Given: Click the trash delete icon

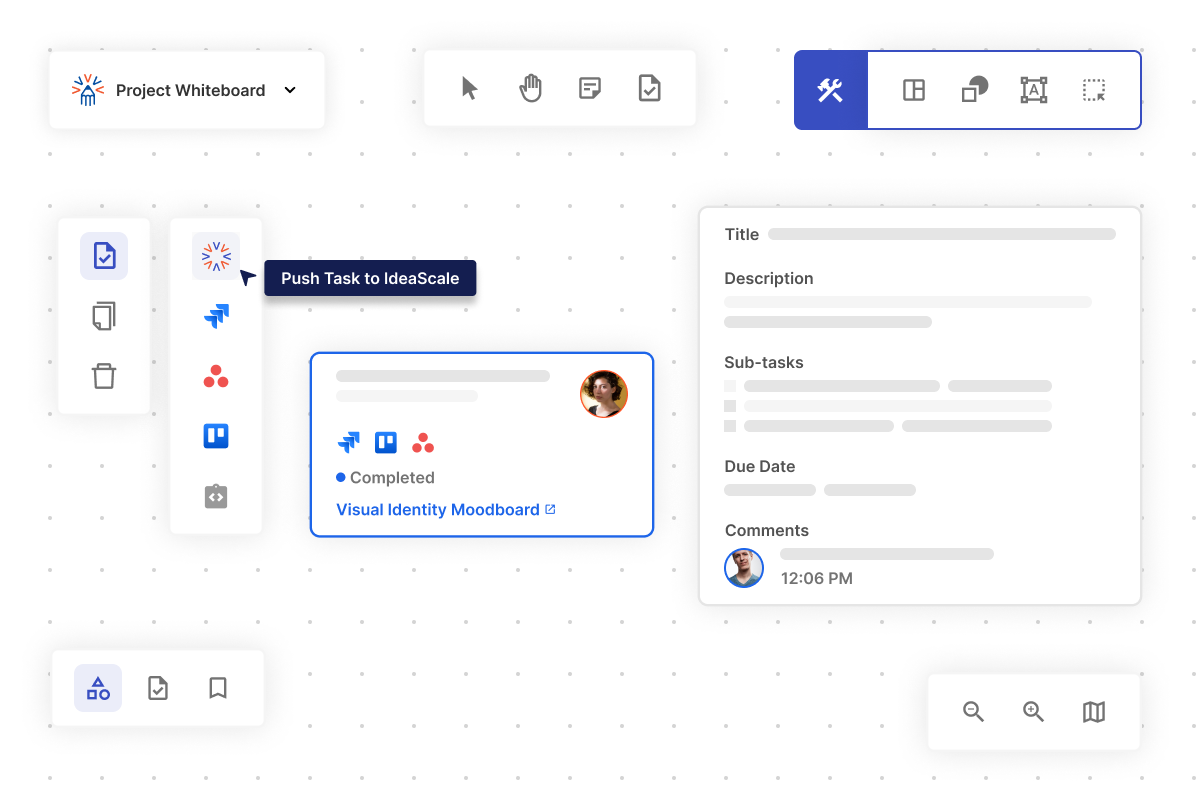Looking at the screenshot, I should pyautogui.click(x=104, y=376).
